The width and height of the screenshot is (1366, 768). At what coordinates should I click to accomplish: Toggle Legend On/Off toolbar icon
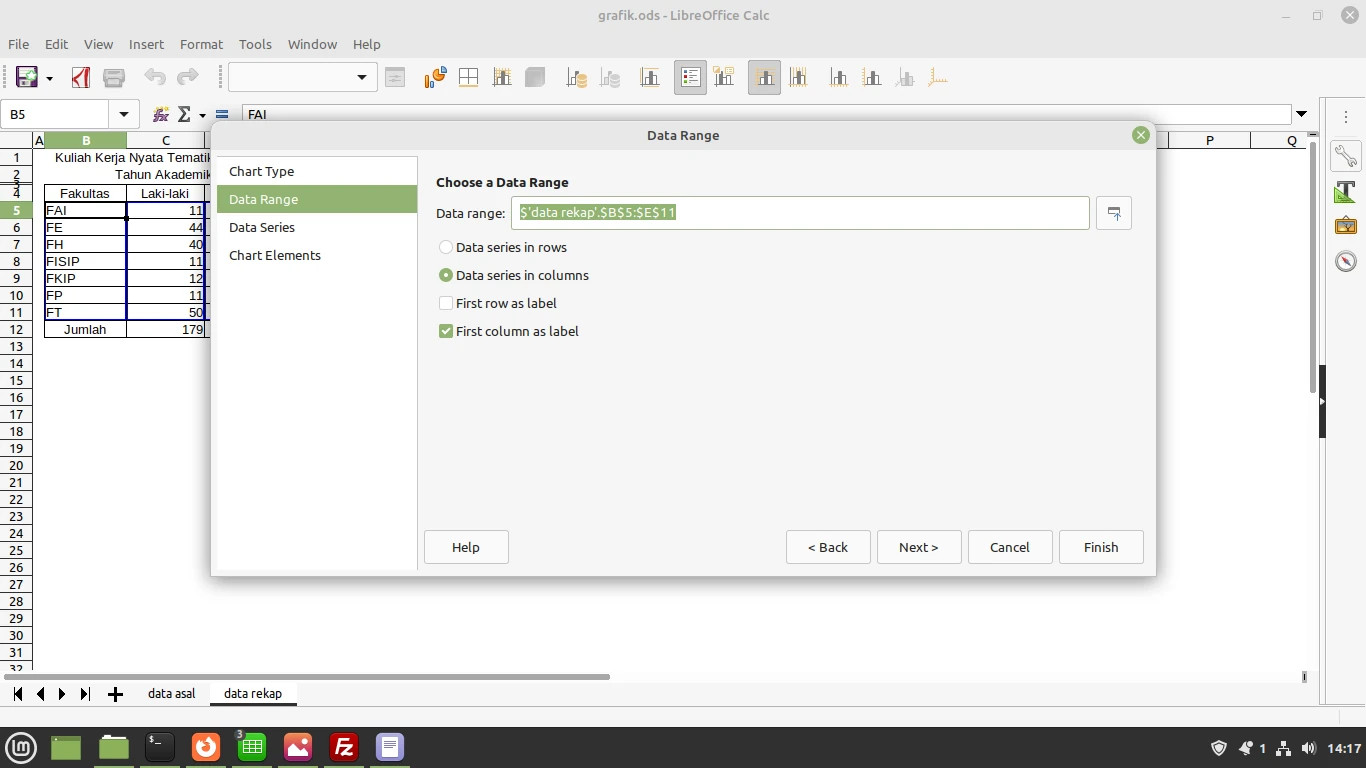[690, 78]
